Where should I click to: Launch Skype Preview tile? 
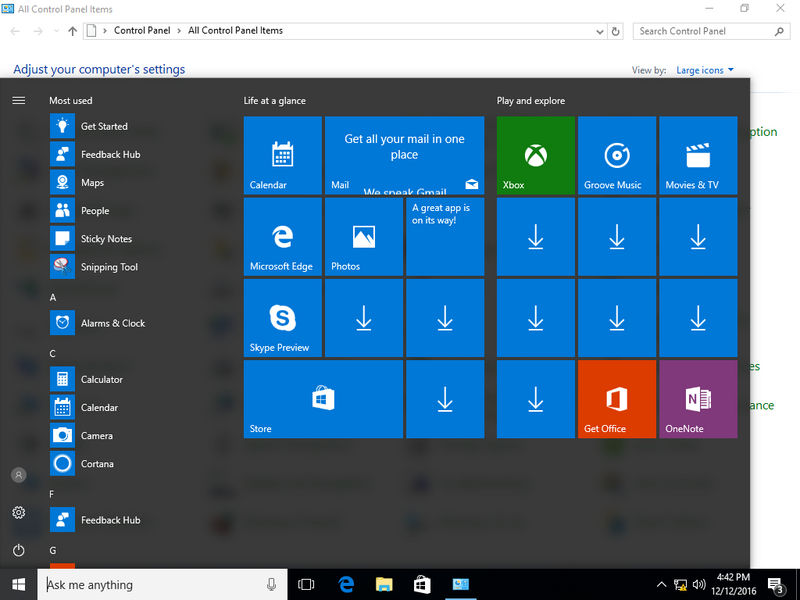coord(283,318)
